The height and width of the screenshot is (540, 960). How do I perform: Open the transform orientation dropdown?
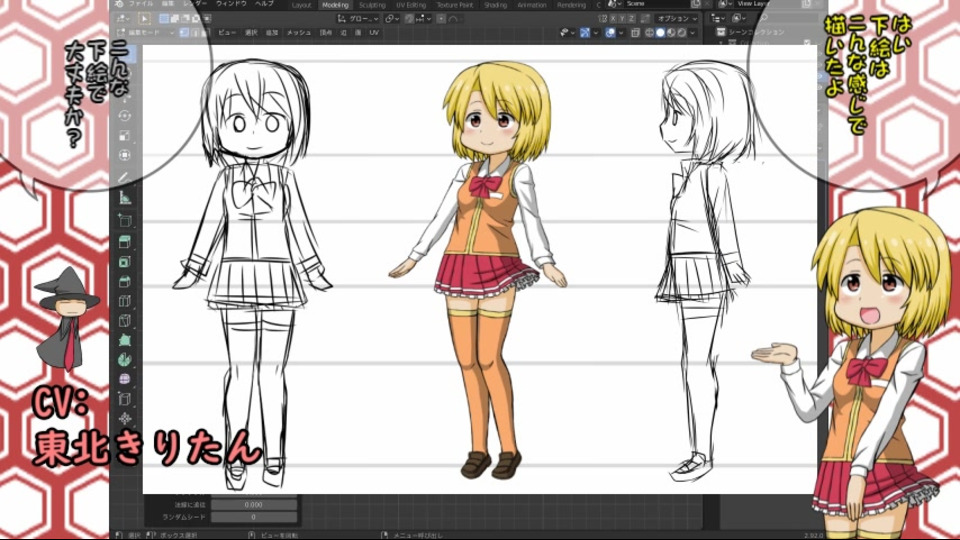click(357, 19)
